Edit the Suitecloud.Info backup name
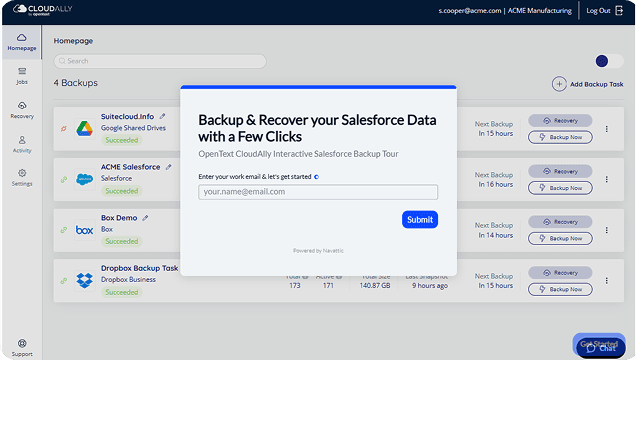 tap(163, 116)
